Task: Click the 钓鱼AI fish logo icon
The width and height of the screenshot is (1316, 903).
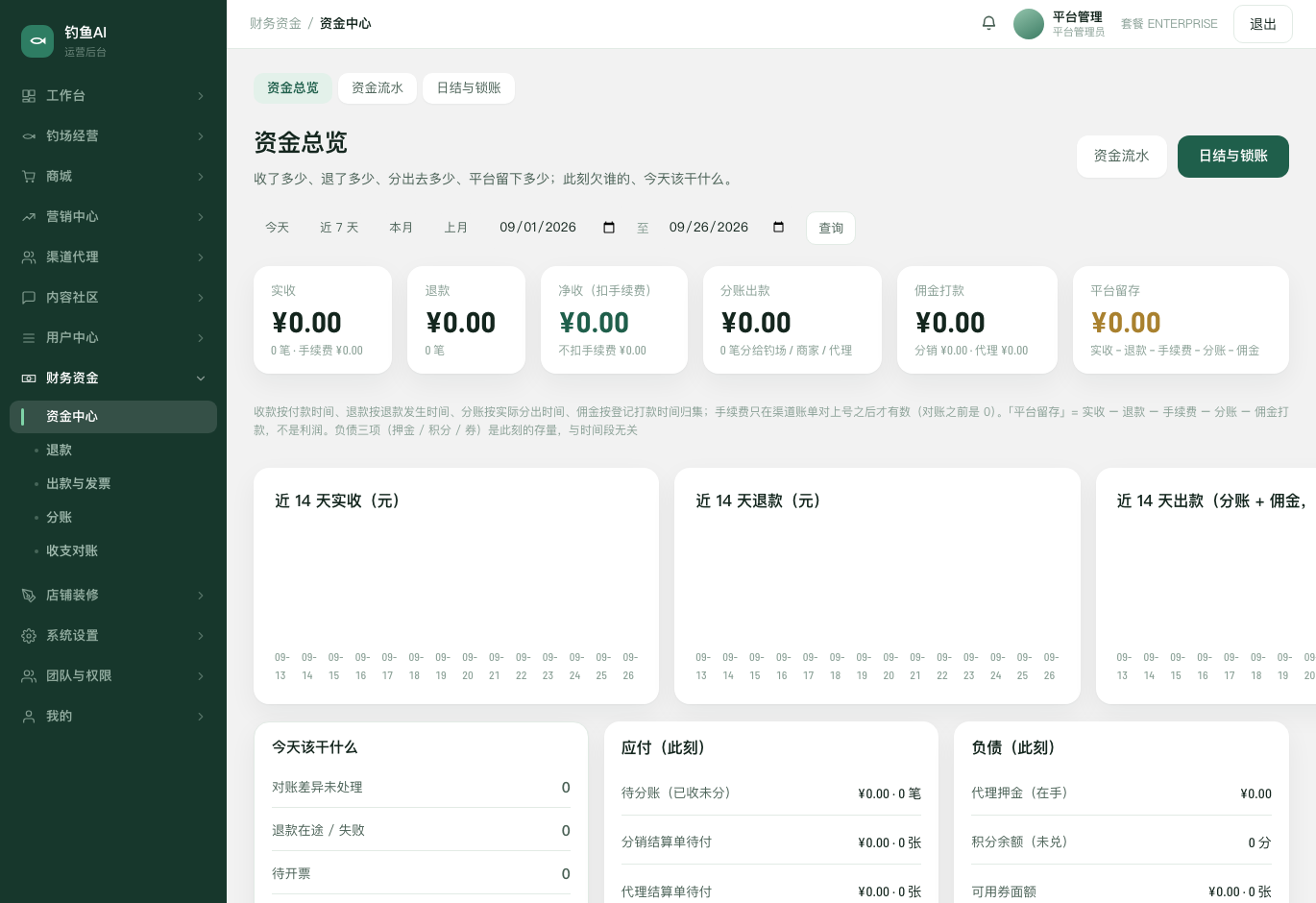Action: [x=37, y=41]
